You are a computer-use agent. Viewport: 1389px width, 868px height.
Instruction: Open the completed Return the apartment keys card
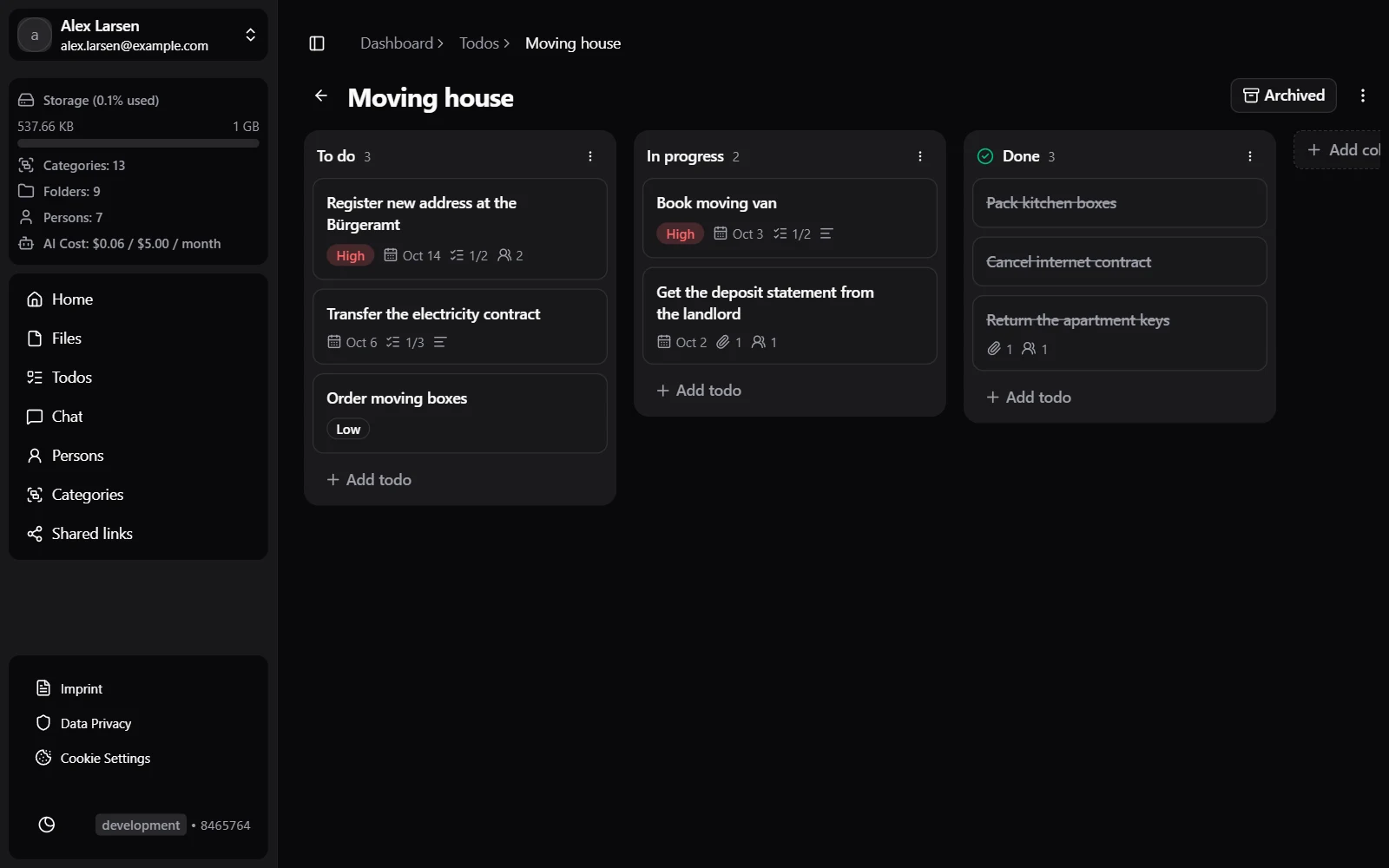[1120, 333]
